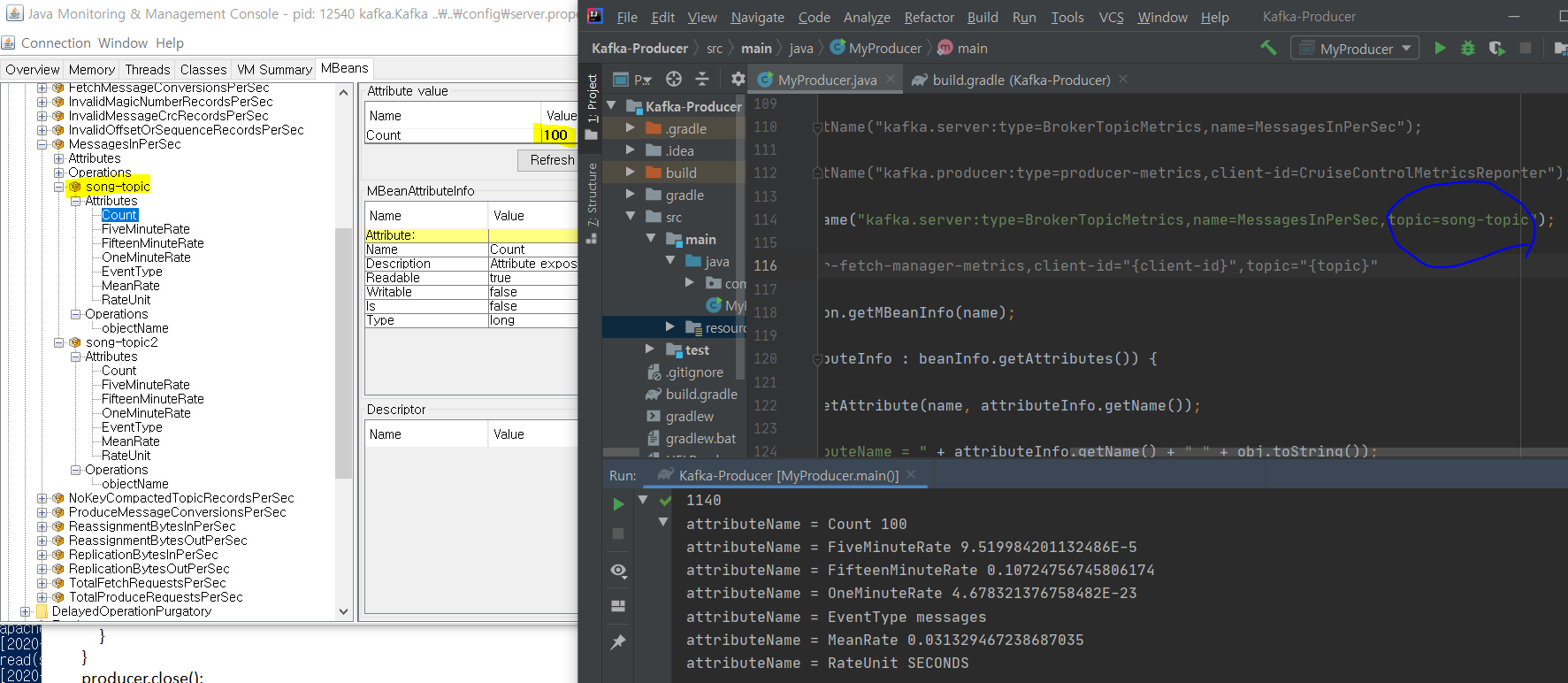The width and height of the screenshot is (1568, 683).
Task: Click the MBean tree scroll-down arrow
Action: (x=344, y=611)
